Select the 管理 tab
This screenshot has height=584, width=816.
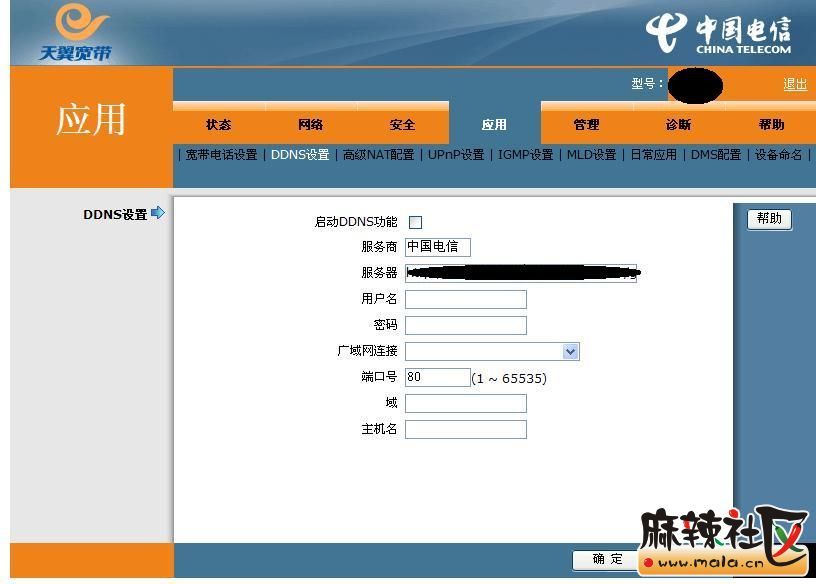click(586, 125)
